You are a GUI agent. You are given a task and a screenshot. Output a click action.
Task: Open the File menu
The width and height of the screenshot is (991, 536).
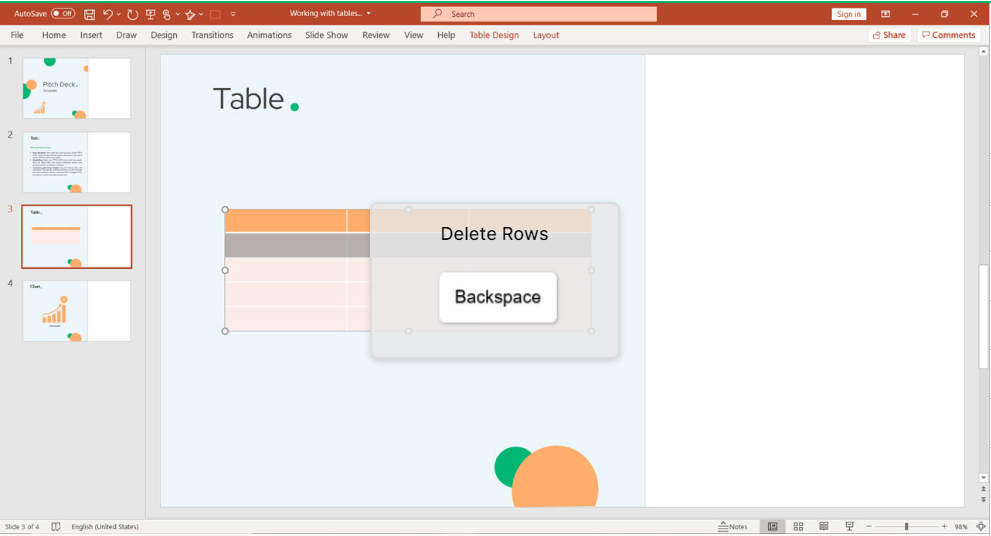click(x=17, y=35)
